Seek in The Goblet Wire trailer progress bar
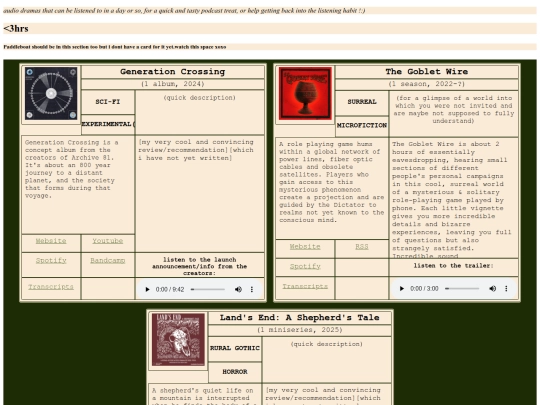This screenshot has height=405, width=540. (462, 289)
